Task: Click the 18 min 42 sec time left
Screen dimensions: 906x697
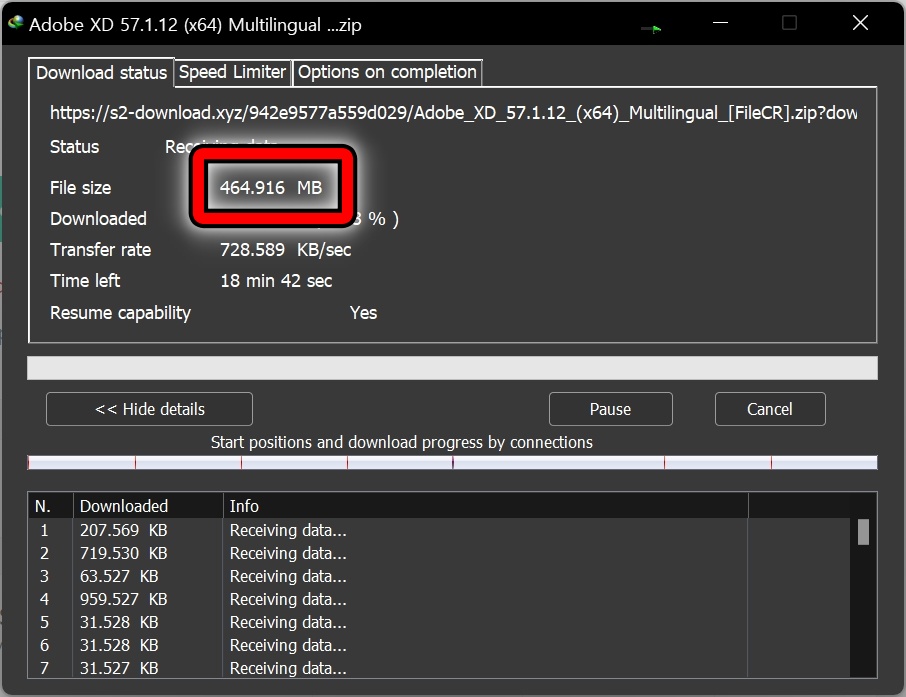Action: [276, 281]
